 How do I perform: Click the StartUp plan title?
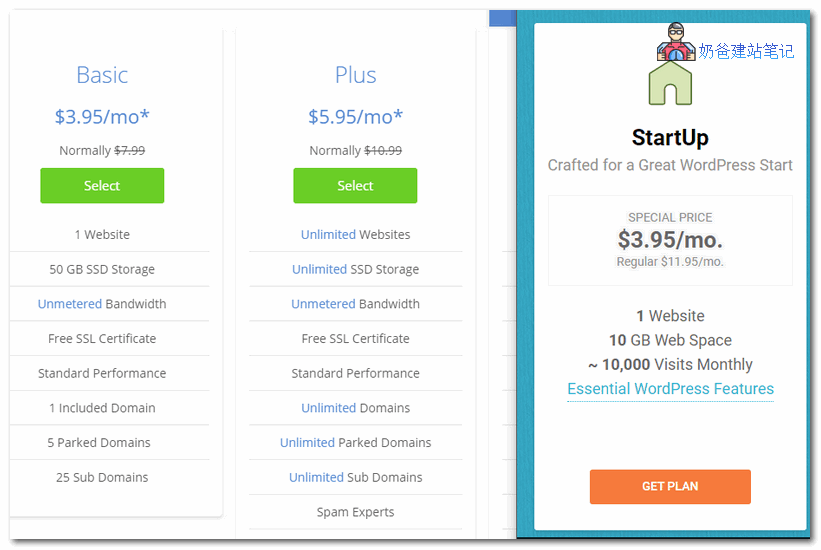click(x=670, y=138)
